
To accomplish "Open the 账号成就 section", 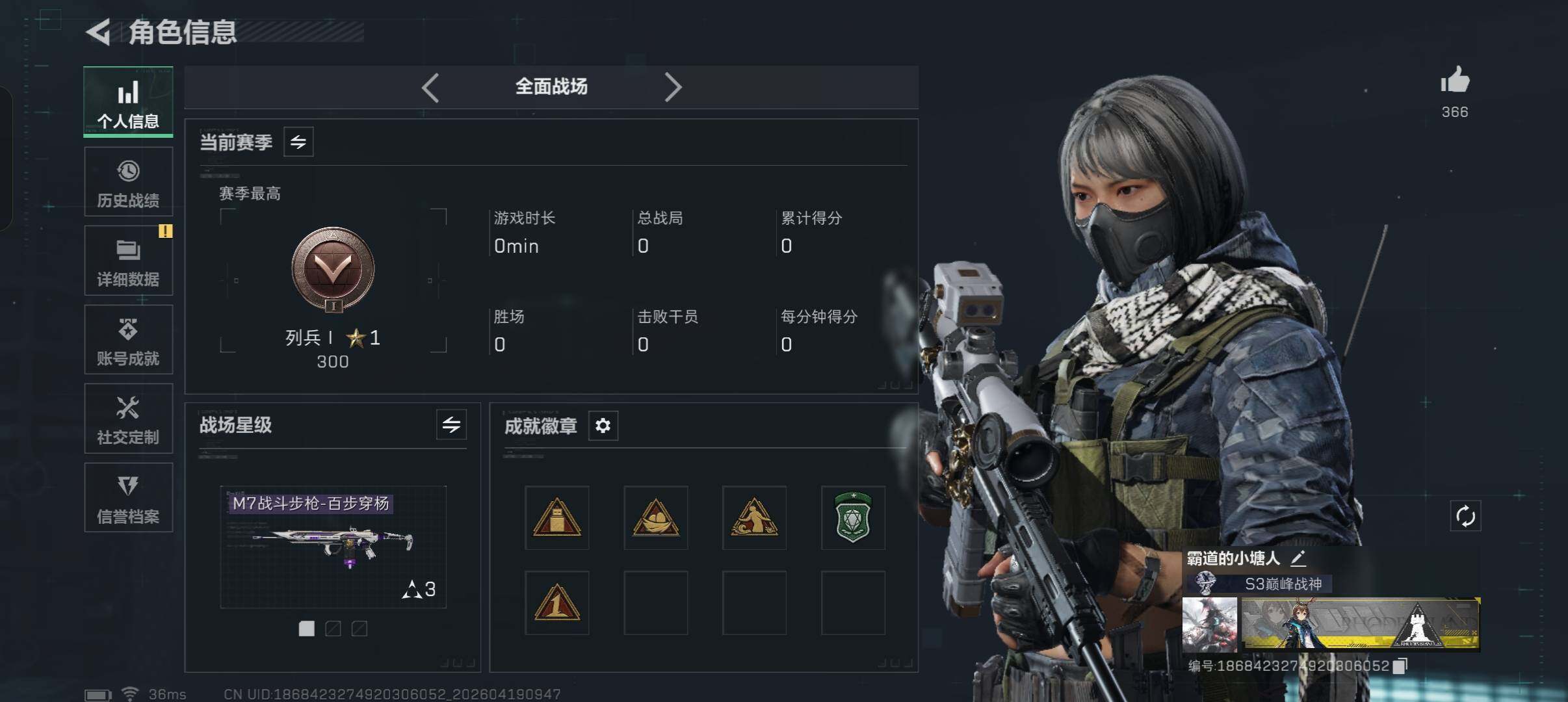I will click(x=129, y=339).
